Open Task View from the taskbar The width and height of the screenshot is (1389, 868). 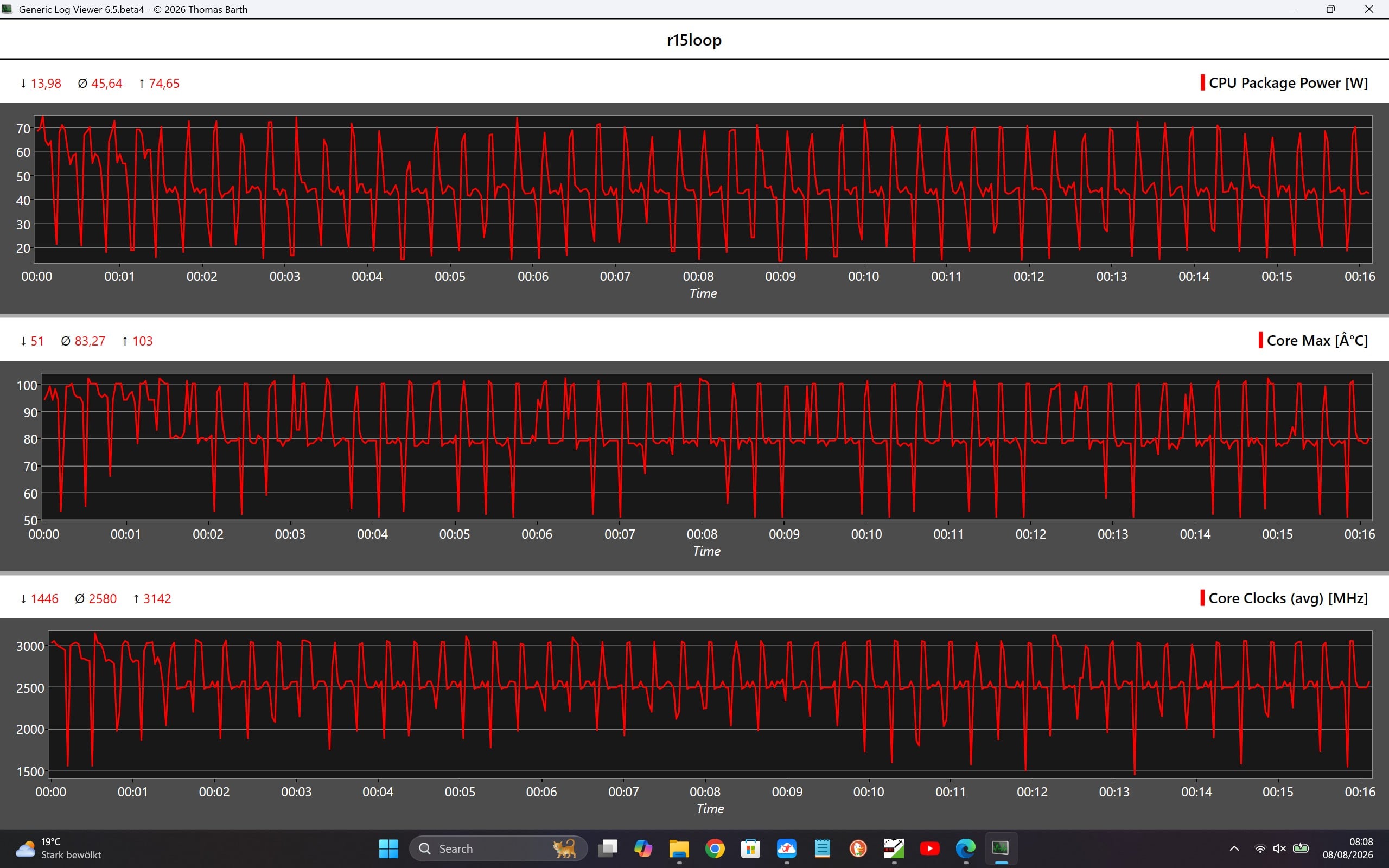pos(607,848)
